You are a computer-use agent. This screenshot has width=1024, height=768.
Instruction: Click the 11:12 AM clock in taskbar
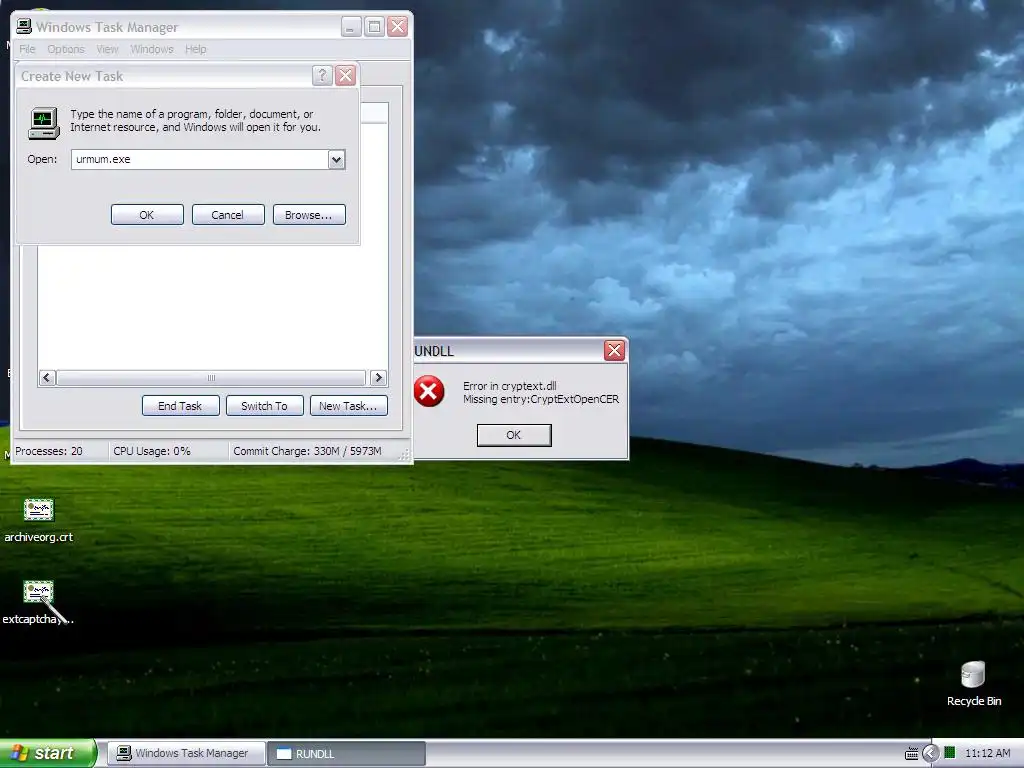[x=987, y=753]
